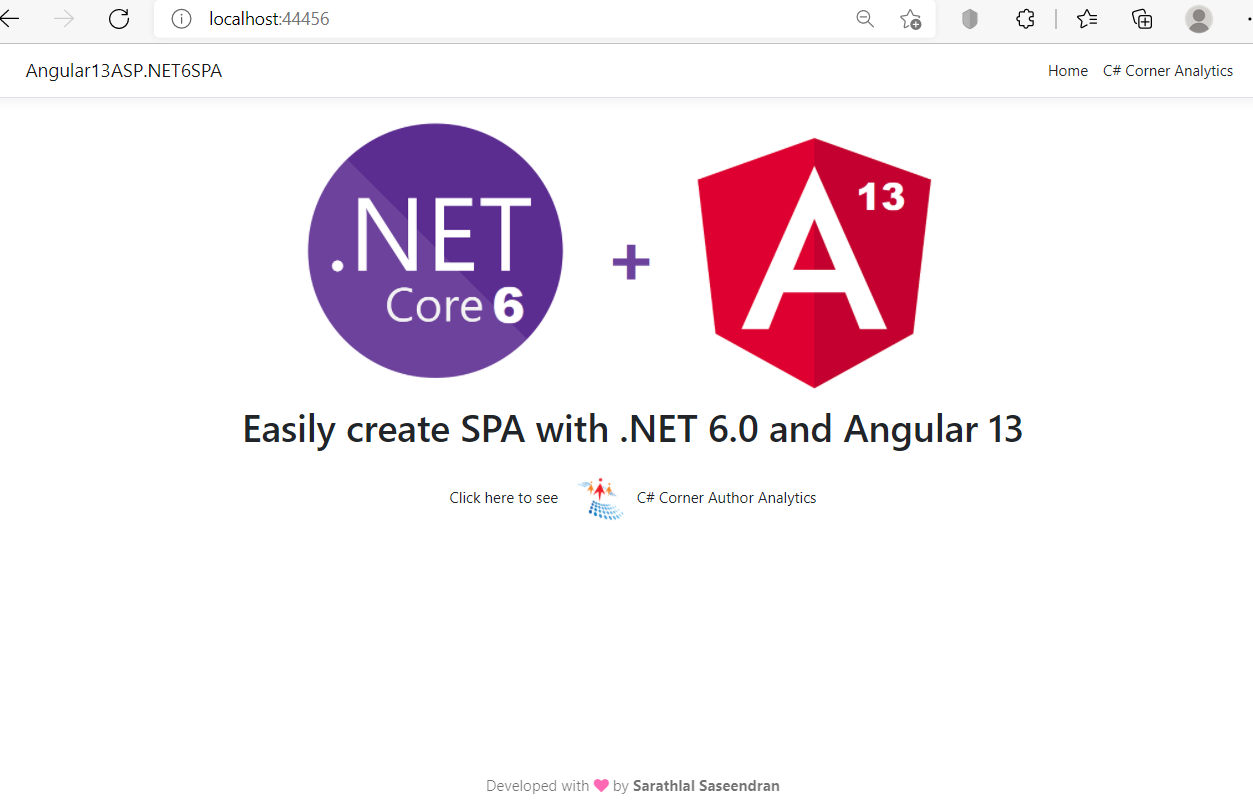Click the browser profile avatar

coord(1198,19)
